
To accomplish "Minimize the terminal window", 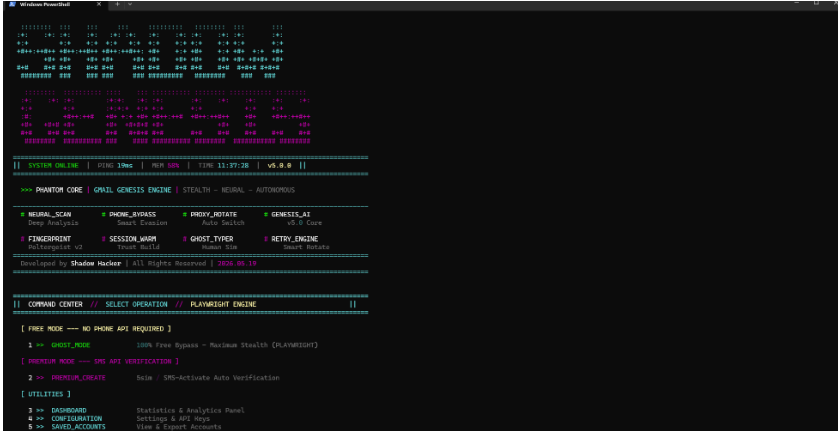I will (796, 3).
